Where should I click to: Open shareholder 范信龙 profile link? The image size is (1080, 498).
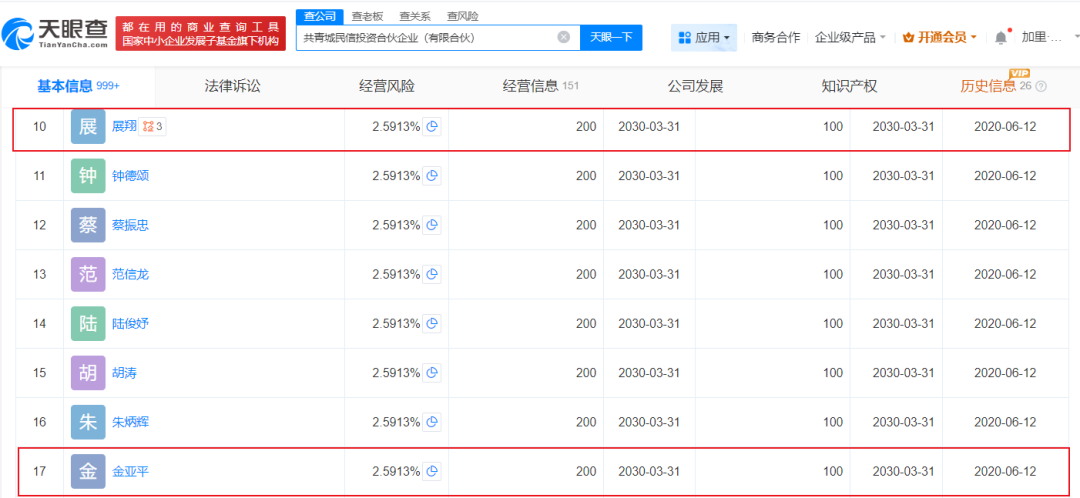tap(130, 274)
